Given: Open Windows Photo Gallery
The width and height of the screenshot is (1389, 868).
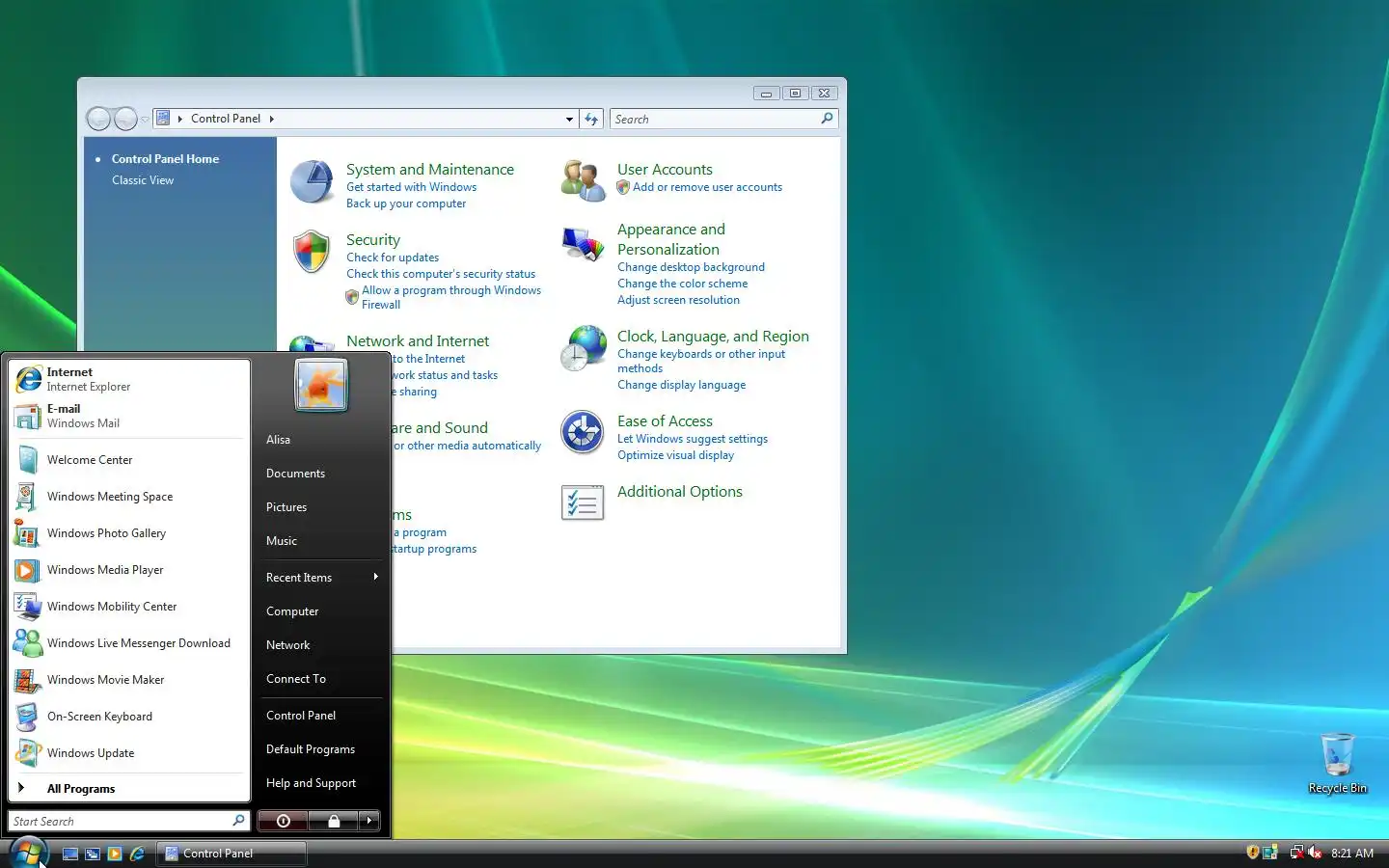Looking at the screenshot, I should click(x=129, y=533).
